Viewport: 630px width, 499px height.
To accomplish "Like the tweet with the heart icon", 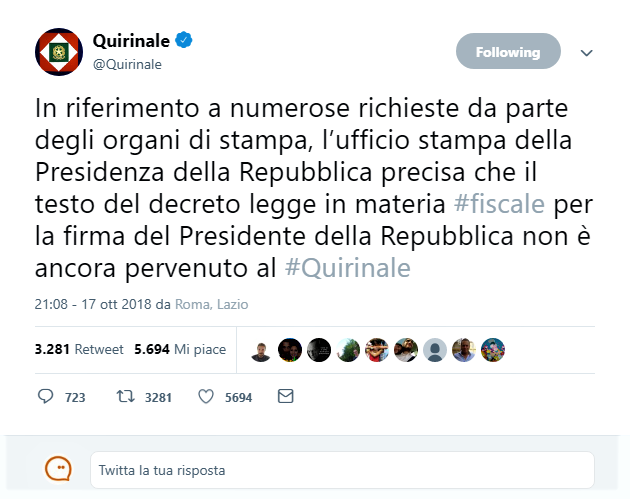I will click(x=206, y=397).
